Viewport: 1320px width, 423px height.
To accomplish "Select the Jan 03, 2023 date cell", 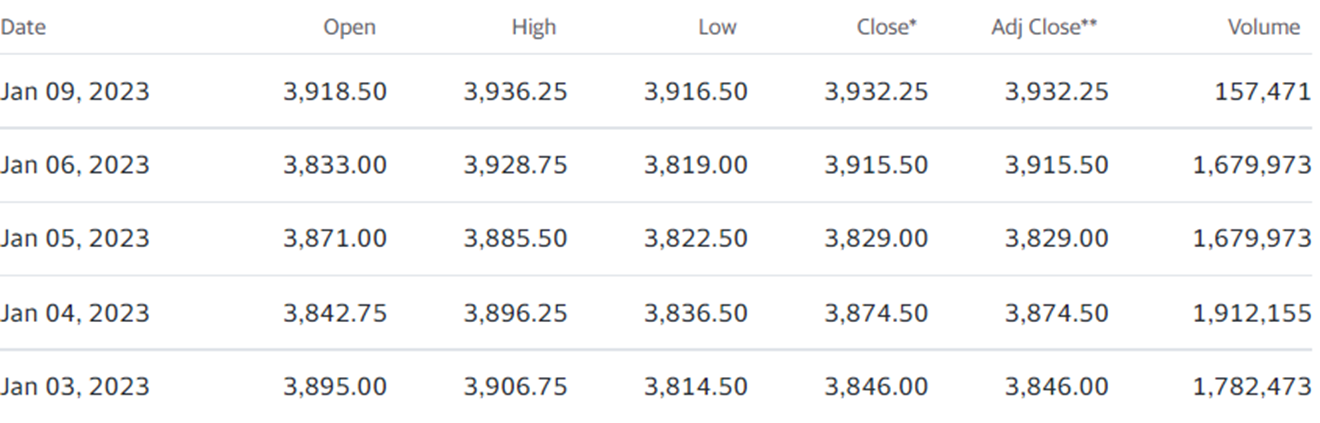I will (75, 386).
